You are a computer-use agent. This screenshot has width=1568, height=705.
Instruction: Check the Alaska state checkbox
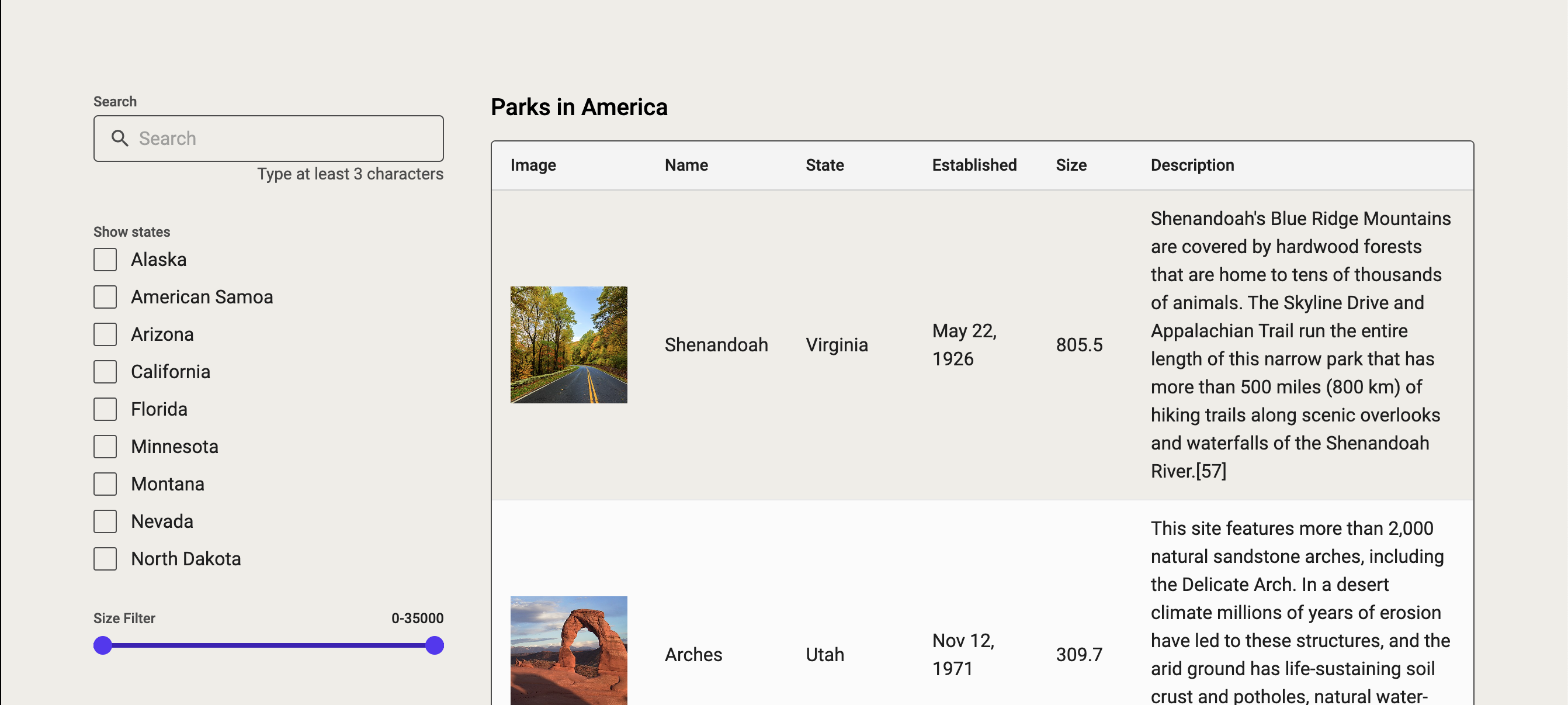click(105, 260)
